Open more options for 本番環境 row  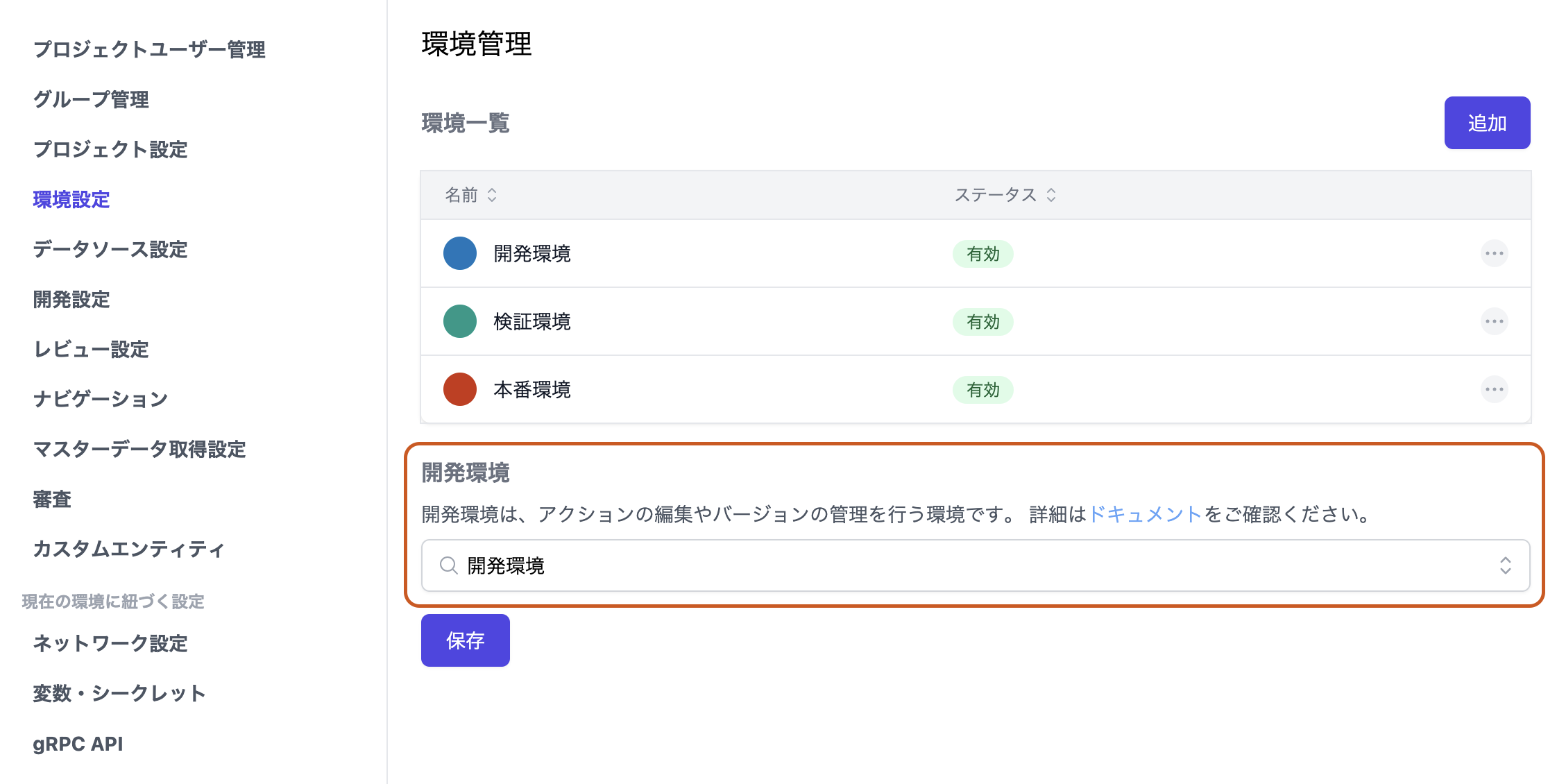[1494, 389]
